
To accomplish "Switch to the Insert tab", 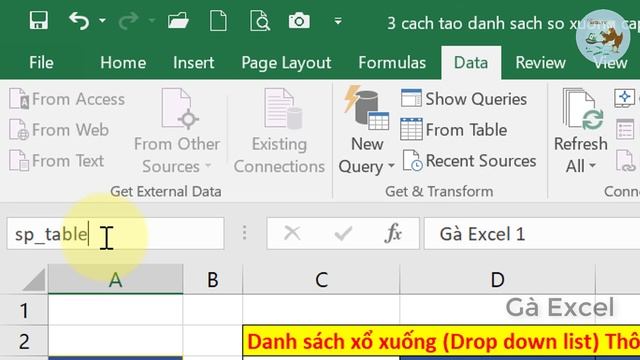I will tap(193, 63).
